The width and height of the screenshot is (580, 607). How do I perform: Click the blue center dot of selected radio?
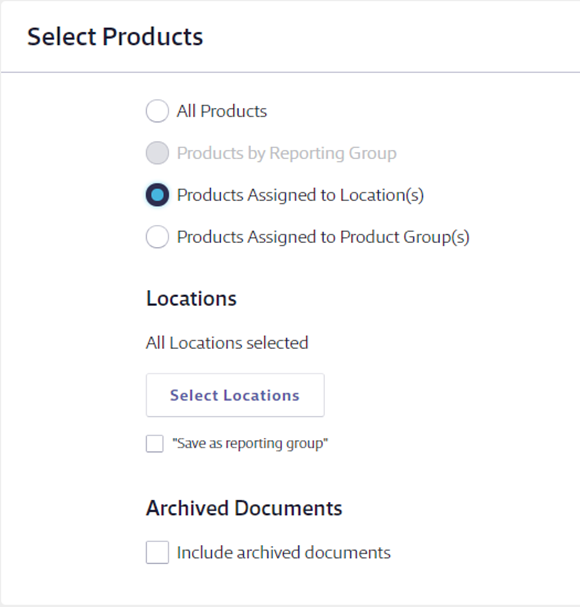[x=157, y=195]
